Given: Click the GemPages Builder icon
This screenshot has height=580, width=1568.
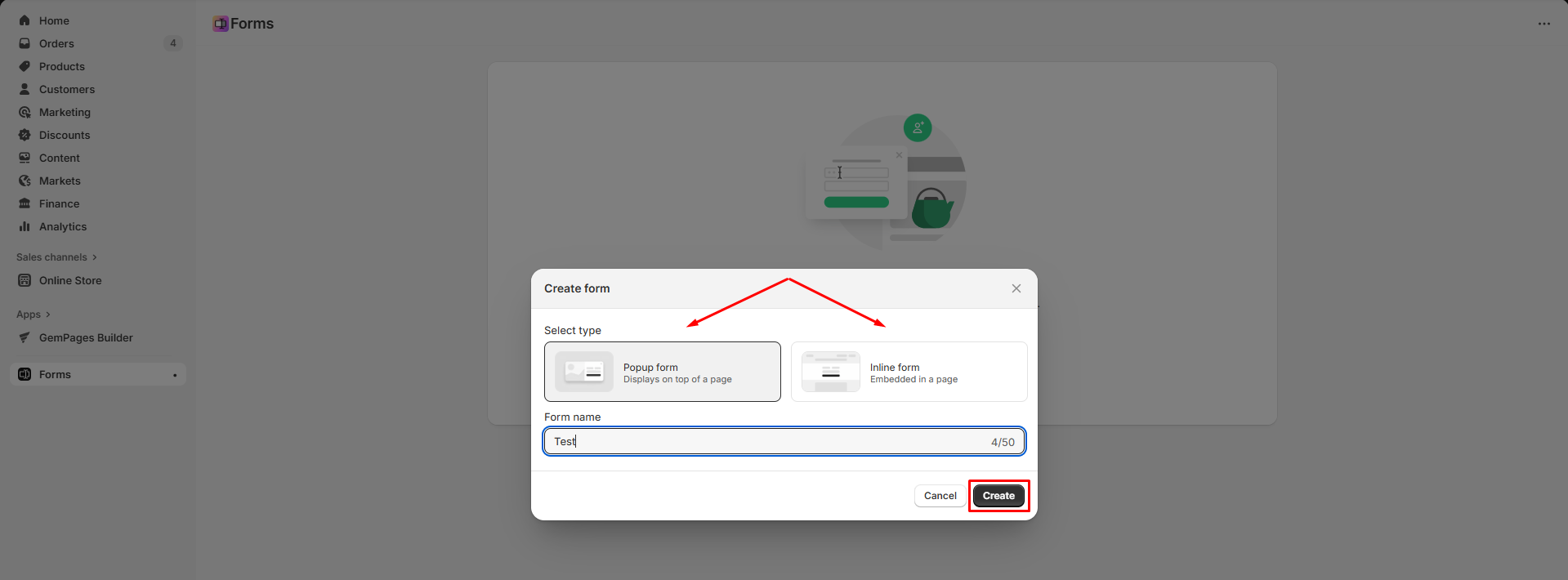Looking at the screenshot, I should [25, 337].
